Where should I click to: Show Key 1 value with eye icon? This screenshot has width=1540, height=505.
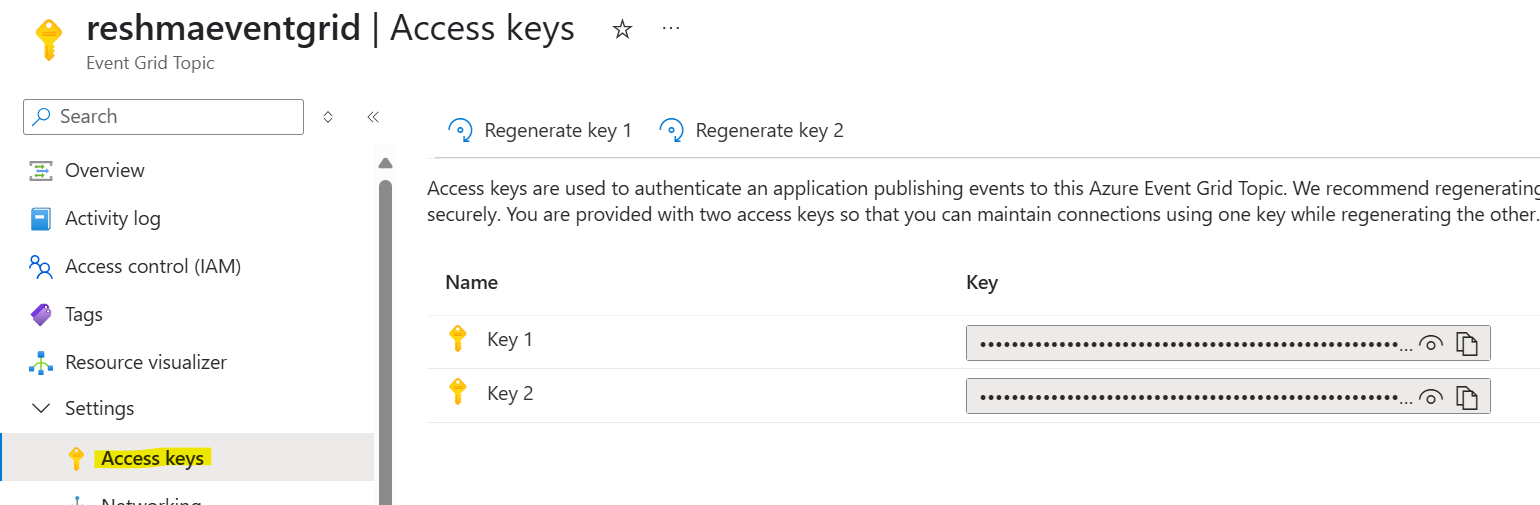1431,344
